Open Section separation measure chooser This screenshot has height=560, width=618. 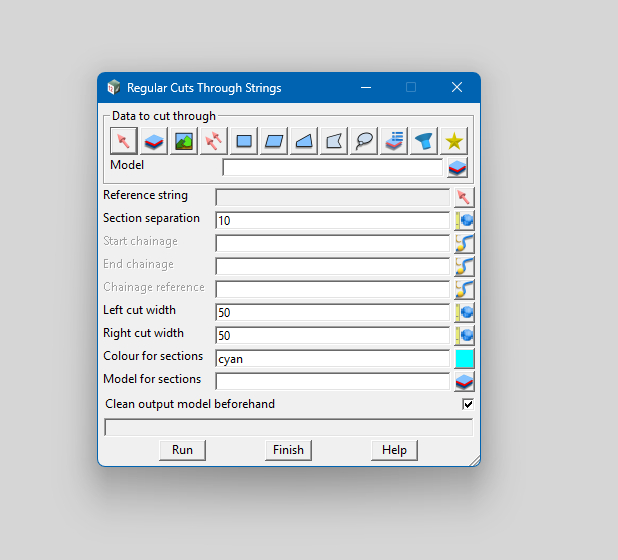(464, 220)
